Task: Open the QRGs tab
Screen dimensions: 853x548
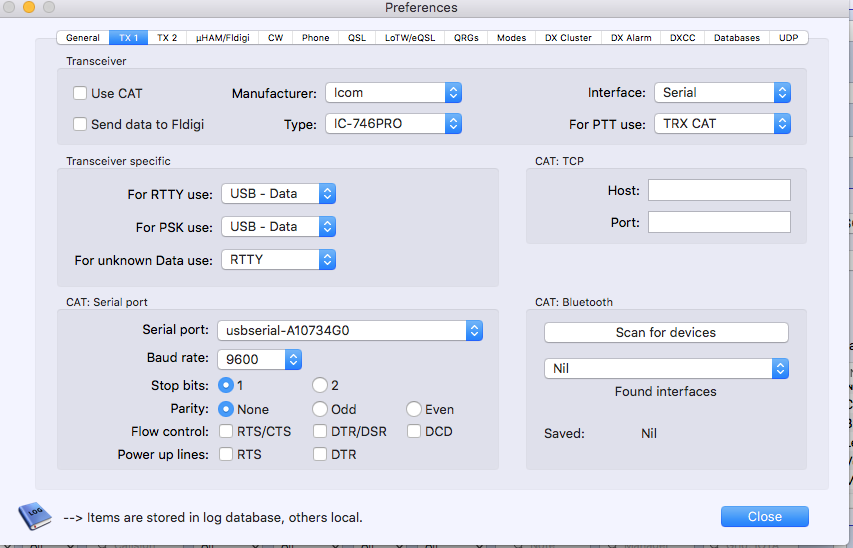Action: tap(466, 38)
